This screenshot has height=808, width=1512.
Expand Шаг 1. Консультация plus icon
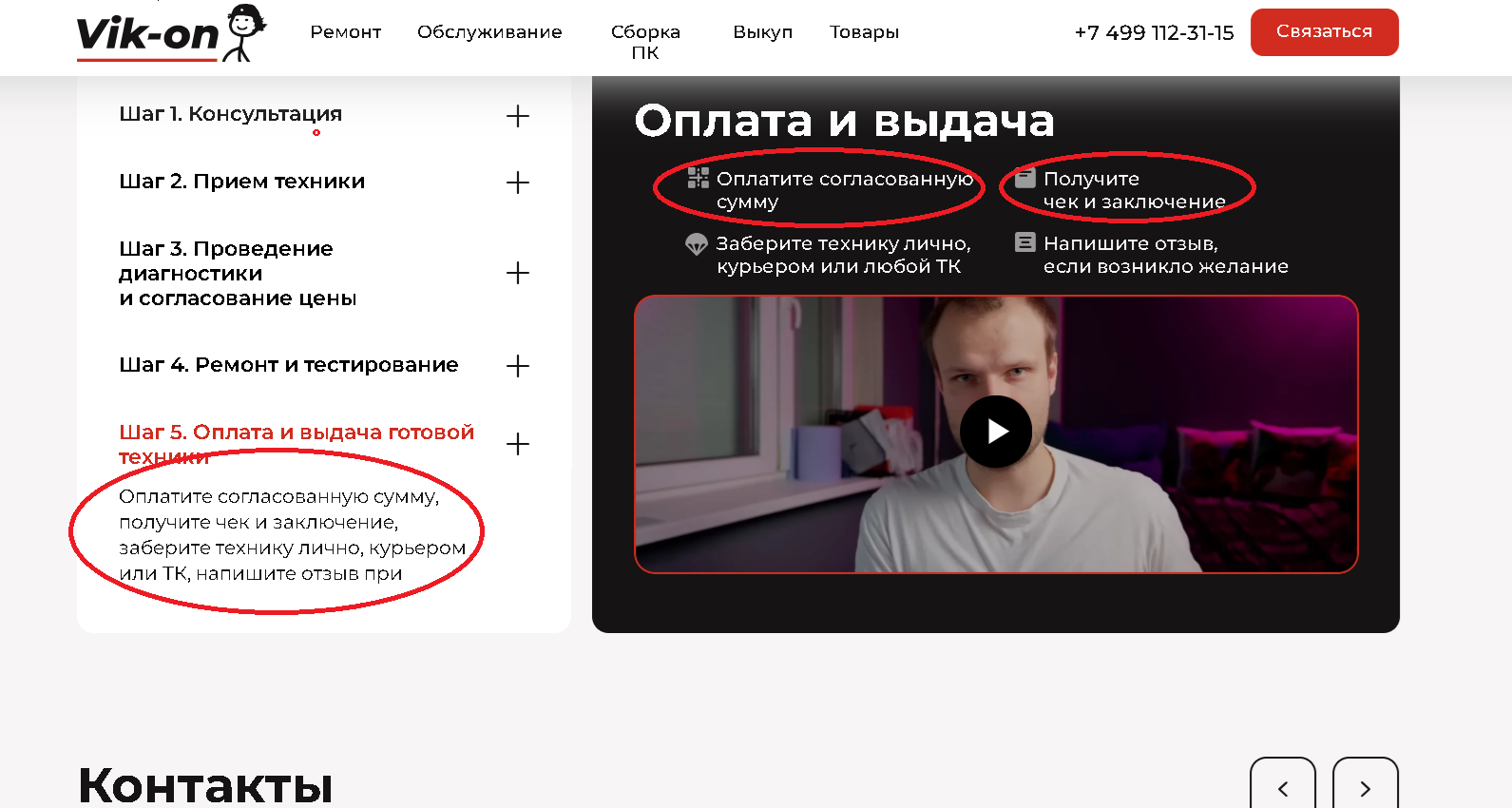pyautogui.click(x=517, y=116)
